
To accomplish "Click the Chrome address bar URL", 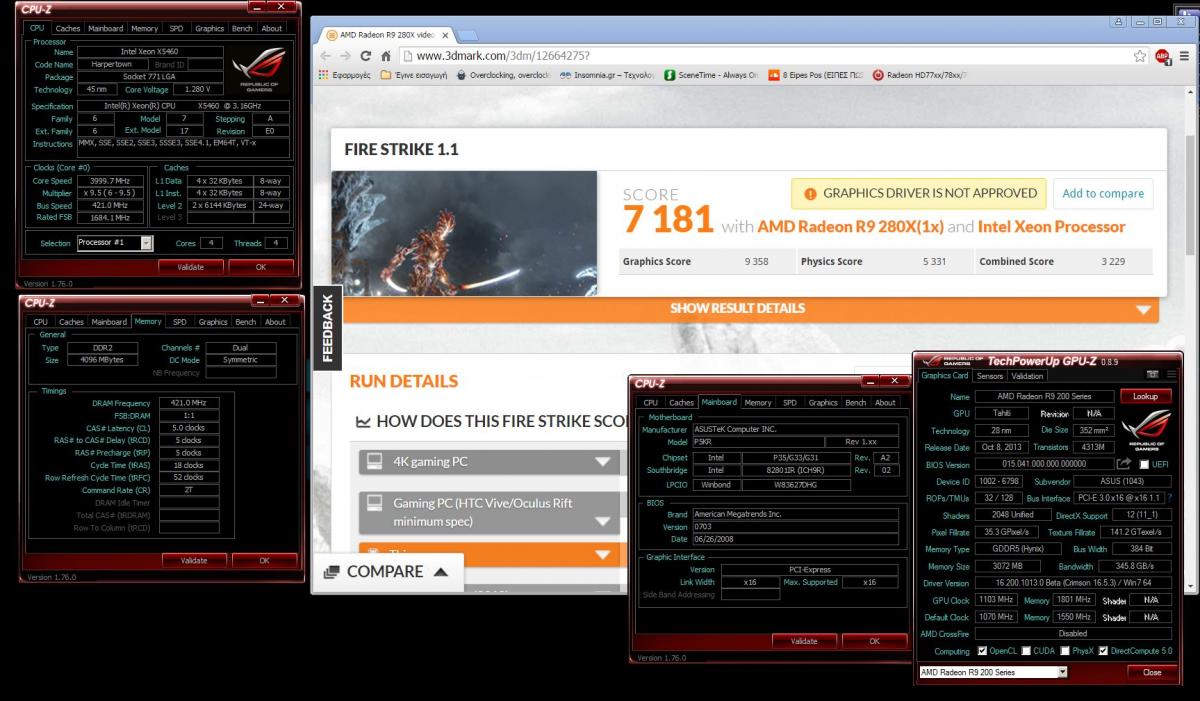I will pyautogui.click(x=502, y=56).
